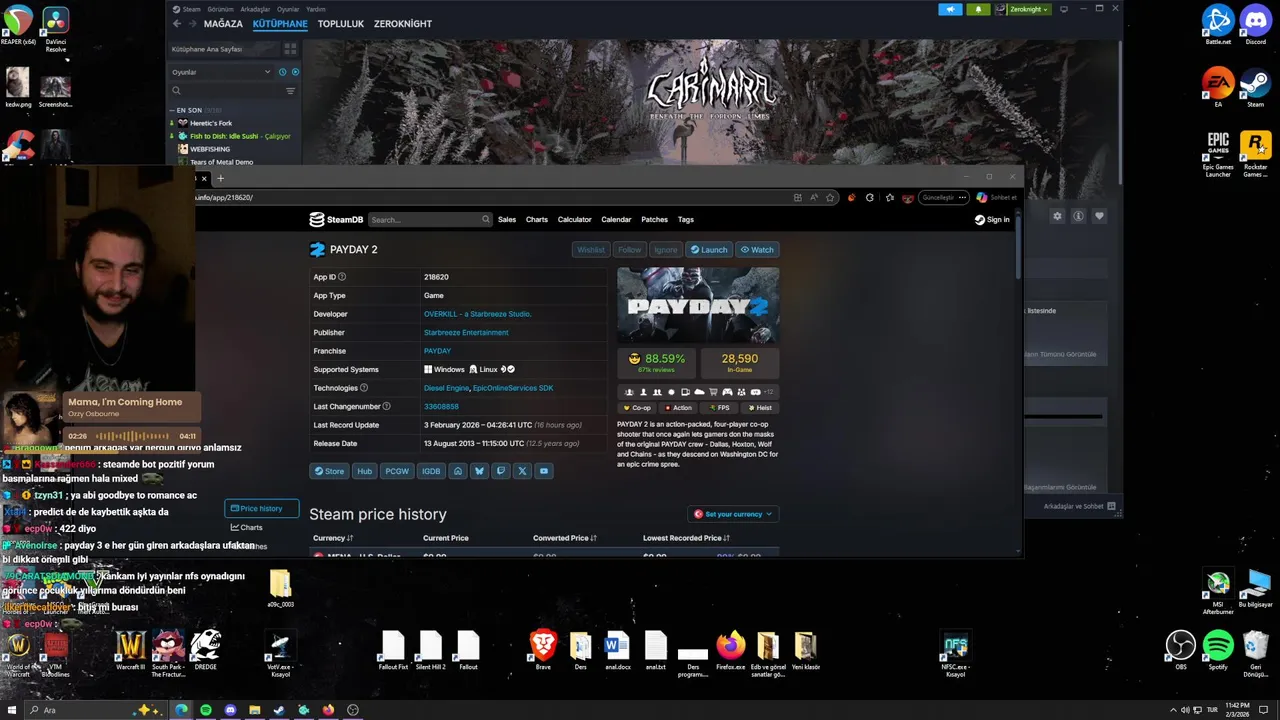This screenshot has width=1280, height=720.
Task: Open DaVinci Resolve desktop shortcut
Action: (x=56, y=28)
